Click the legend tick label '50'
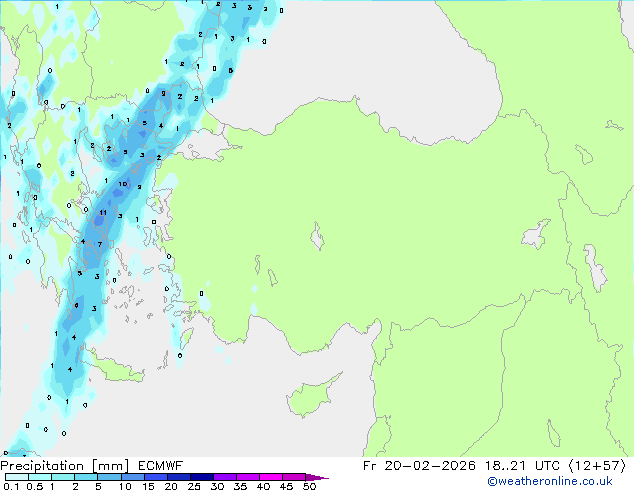This screenshot has height=490, width=634. [x=309, y=486]
